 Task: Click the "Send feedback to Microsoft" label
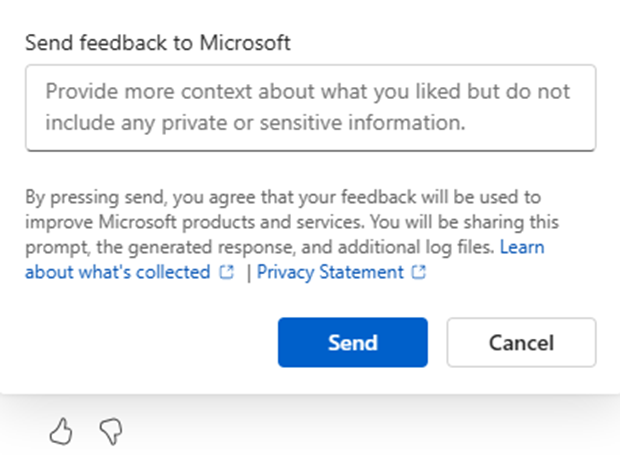(x=158, y=42)
